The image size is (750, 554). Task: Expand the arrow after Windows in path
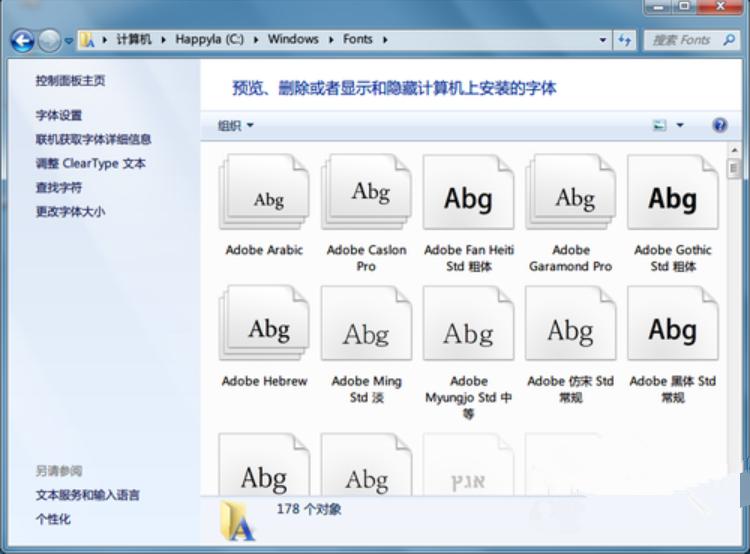[x=331, y=40]
